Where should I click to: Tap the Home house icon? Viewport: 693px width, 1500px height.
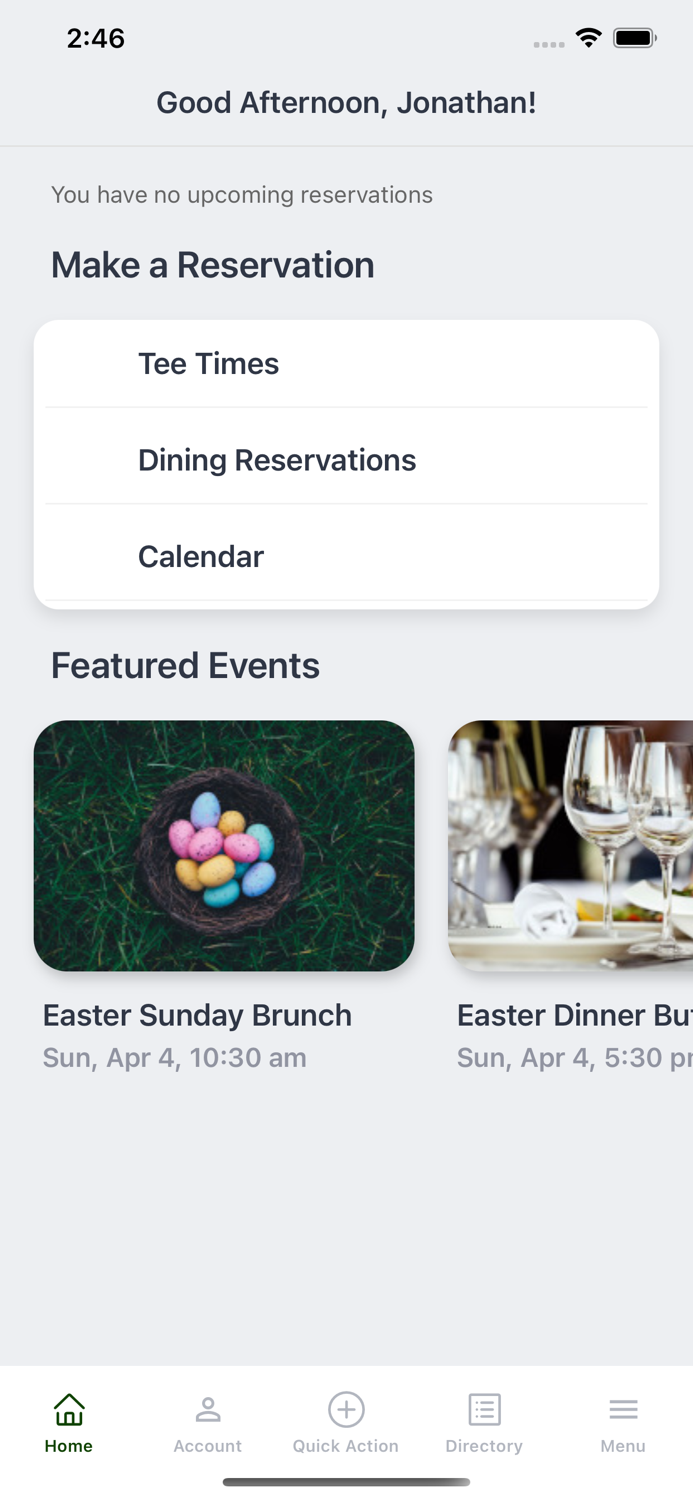(69, 1409)
